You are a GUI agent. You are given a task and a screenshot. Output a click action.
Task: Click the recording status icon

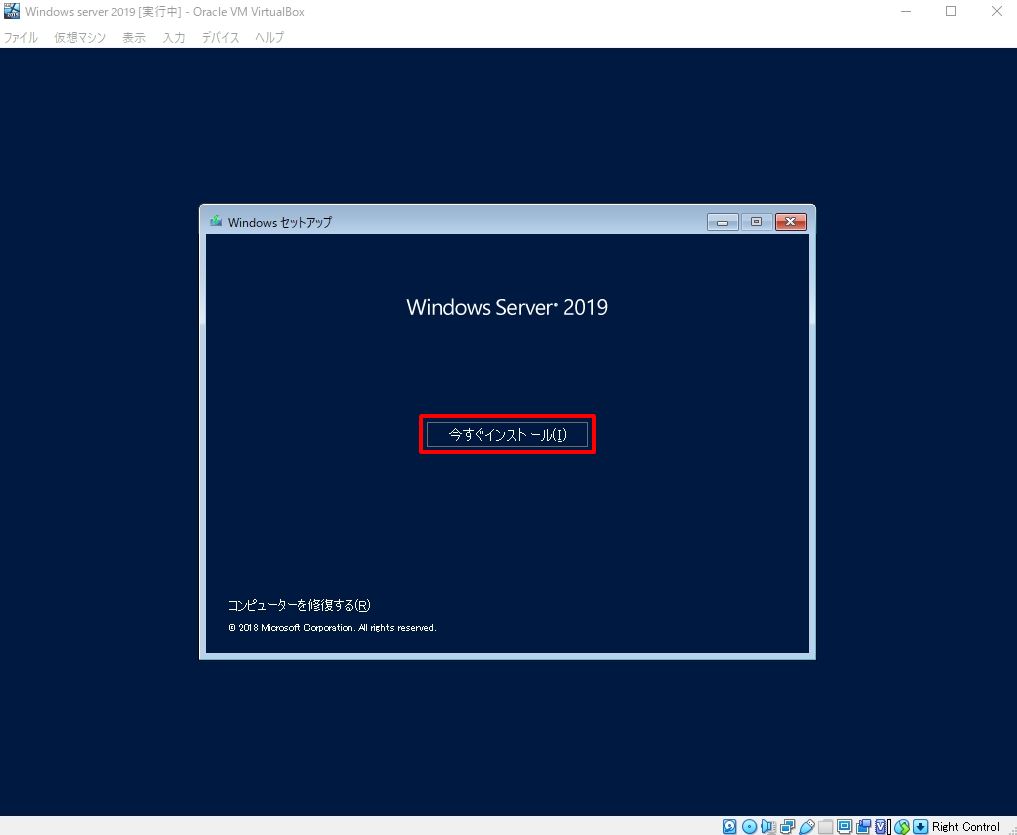(x=863, y=827)
